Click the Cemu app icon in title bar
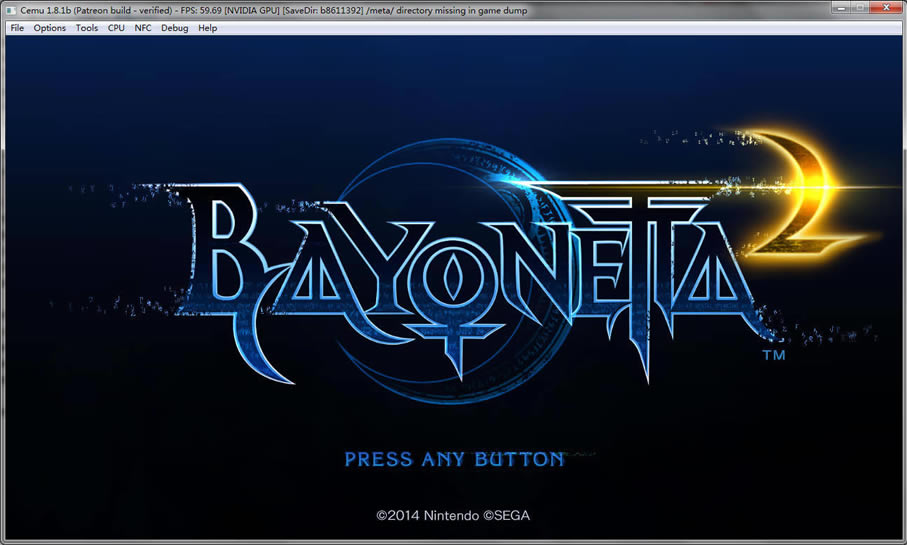 11,10
